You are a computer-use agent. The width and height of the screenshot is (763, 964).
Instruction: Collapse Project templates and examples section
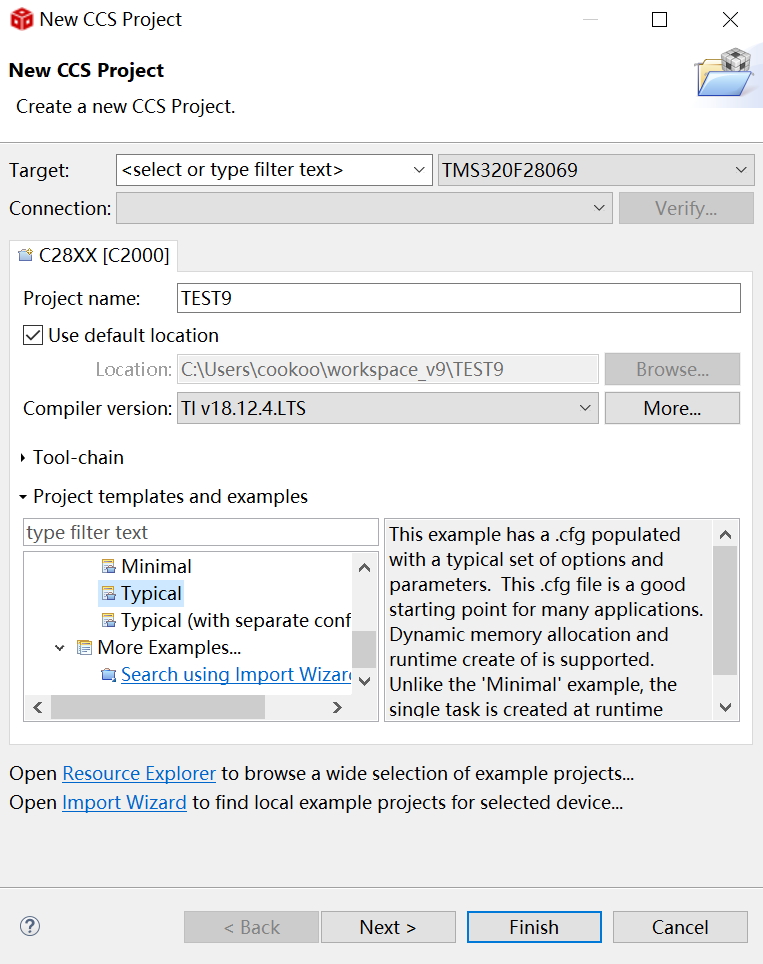click(x=24, y=497)
